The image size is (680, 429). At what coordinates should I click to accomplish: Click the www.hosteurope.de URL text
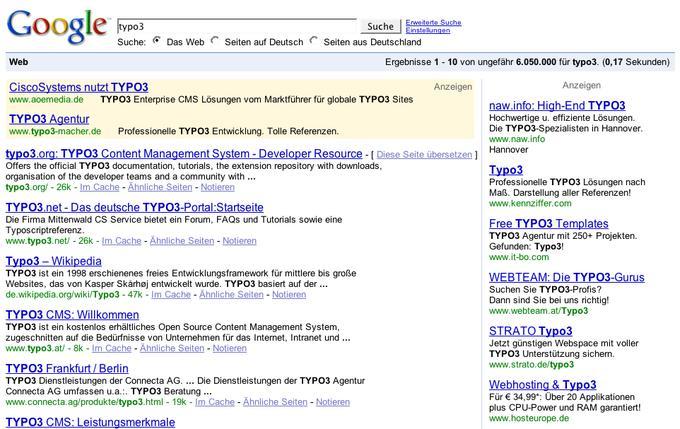click(x=529, y=419)
